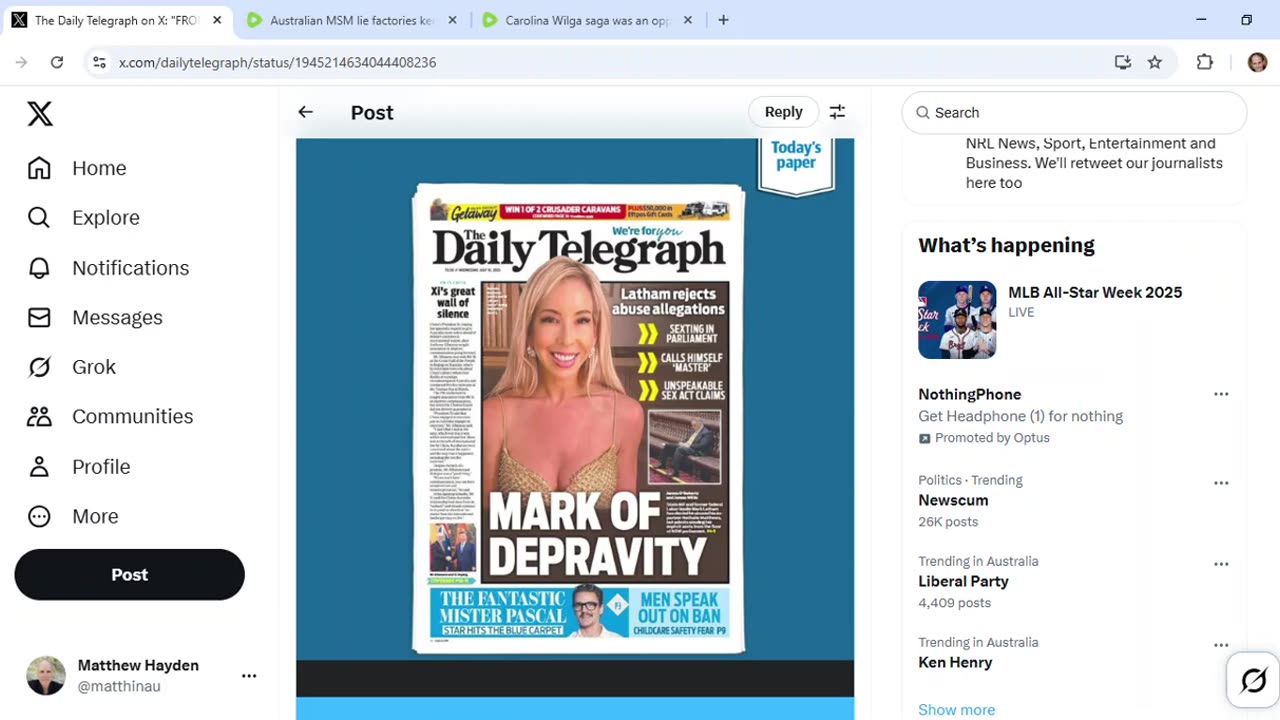The image size is (1280, 720).
Task: Open browser extensions puzzle icon
Action: pos(1205,62)
